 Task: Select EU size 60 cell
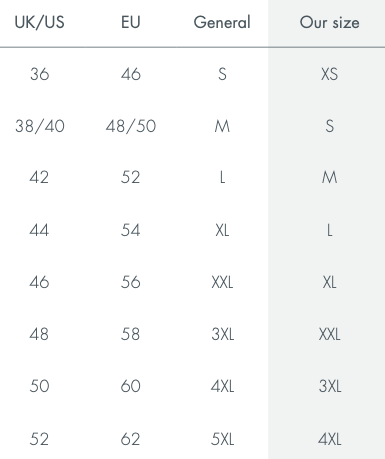(x=130, y=386)
